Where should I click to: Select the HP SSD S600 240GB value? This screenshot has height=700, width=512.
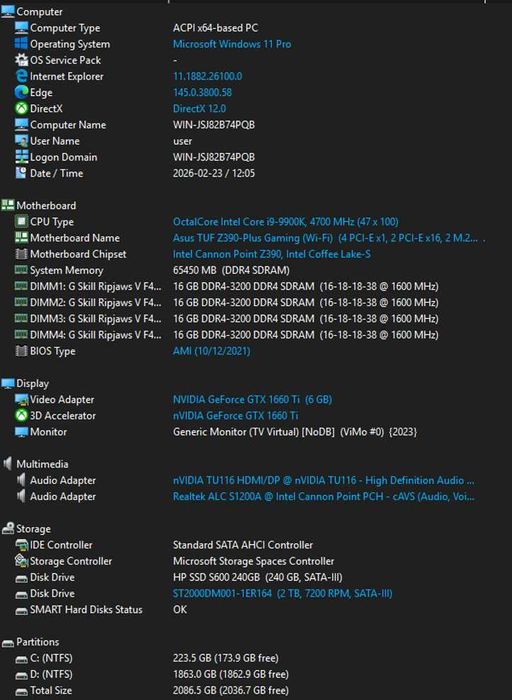(x=258, y=577)
